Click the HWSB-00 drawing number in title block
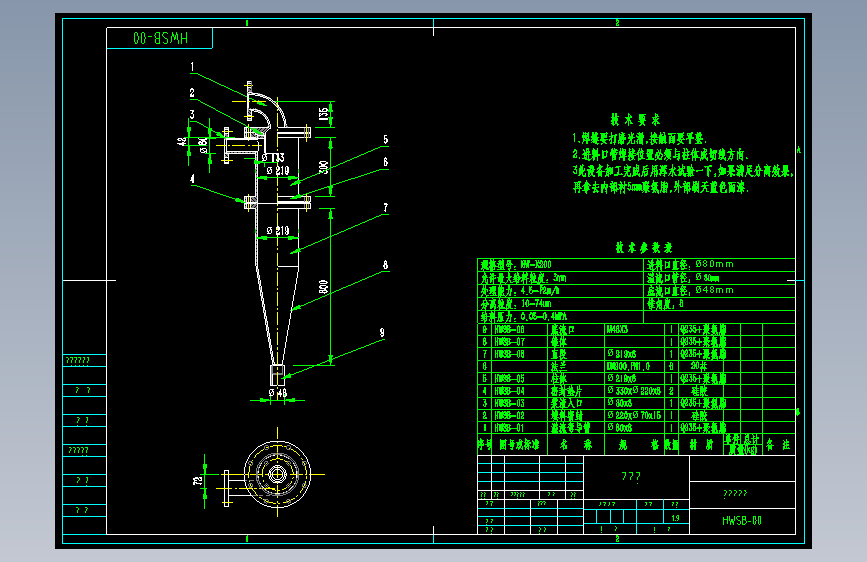 [741, 521]
